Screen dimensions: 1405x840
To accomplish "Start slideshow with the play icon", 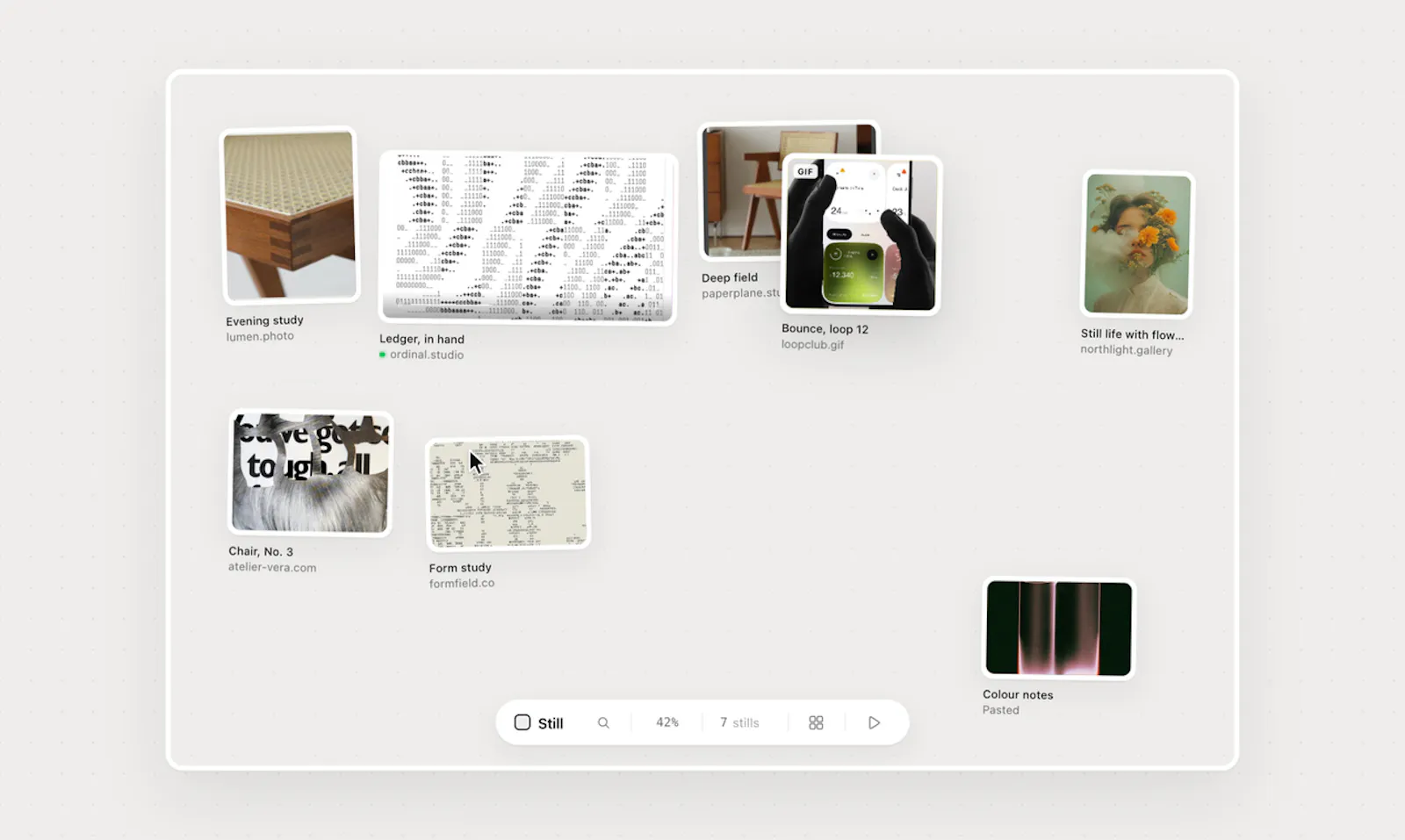I will (874, 722).
